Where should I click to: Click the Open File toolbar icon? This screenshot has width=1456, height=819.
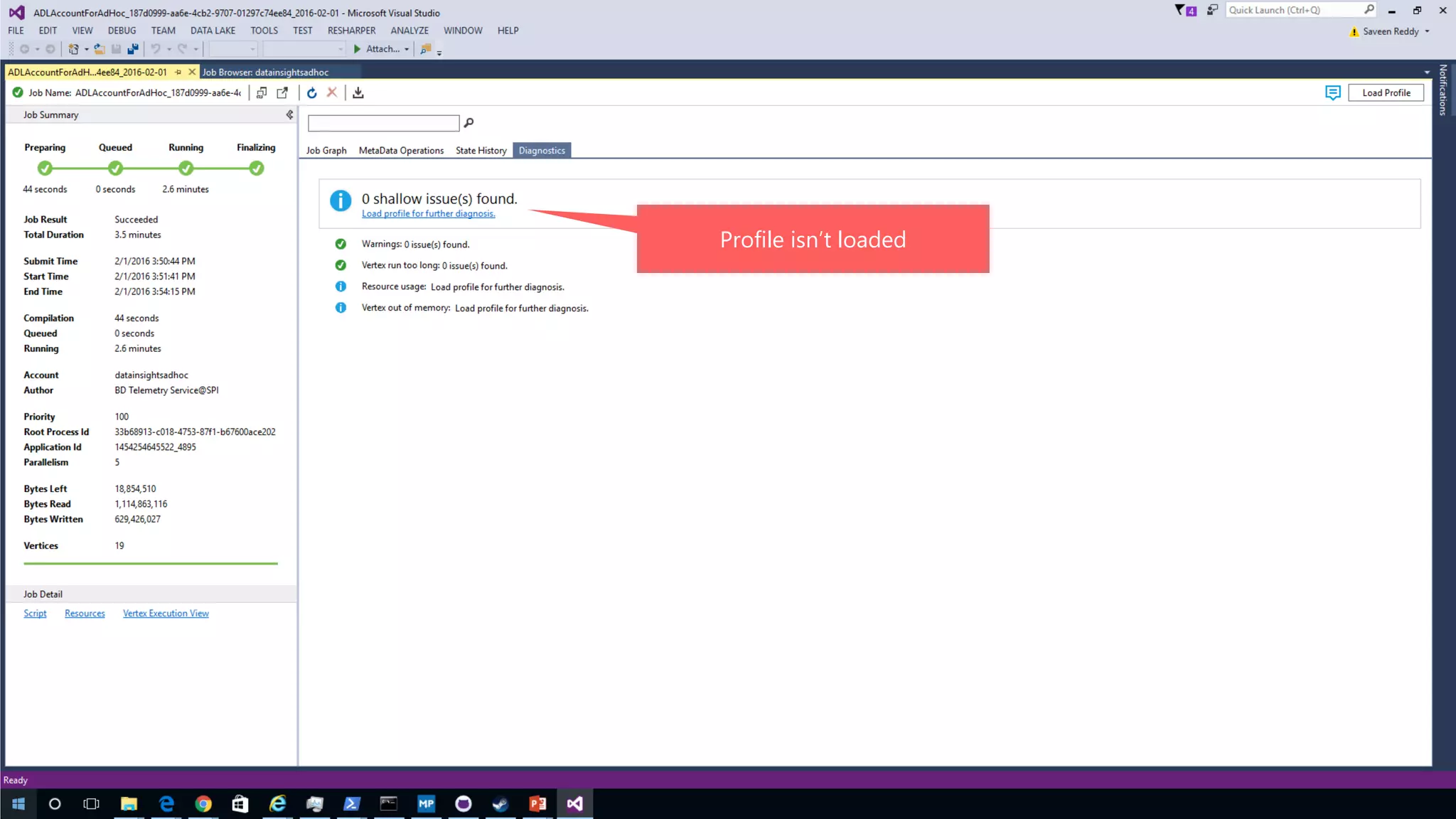(100, 49)
